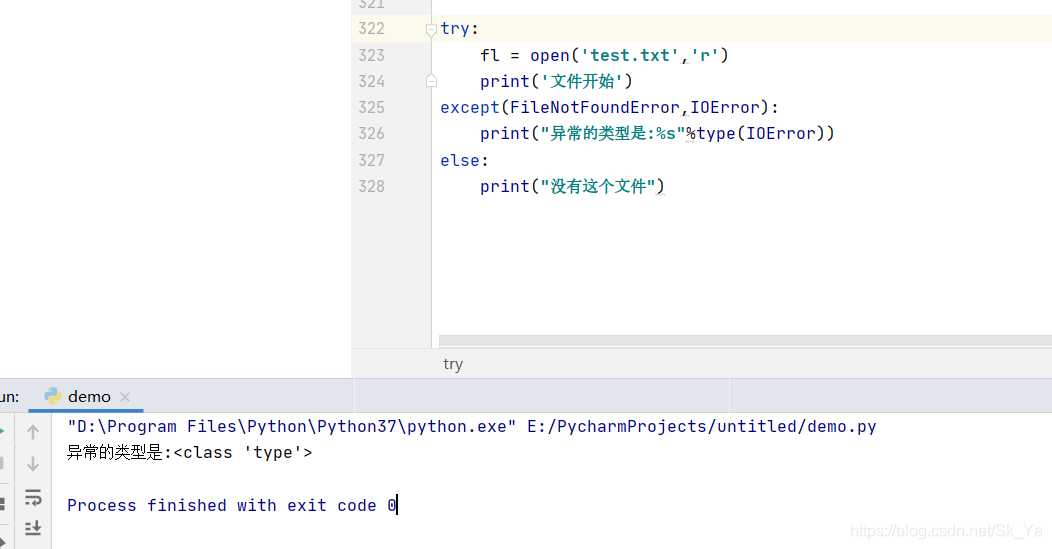Click line number 325 in gutter
The width and height of the screenshot is (1052, 549).
(372, 107)
